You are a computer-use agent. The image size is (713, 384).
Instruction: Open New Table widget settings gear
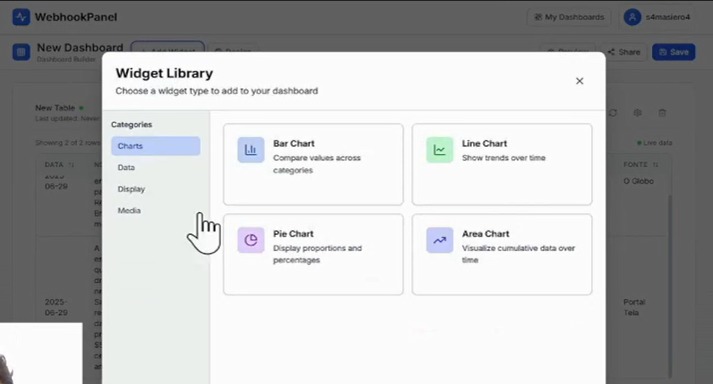(x=638, y=112)
